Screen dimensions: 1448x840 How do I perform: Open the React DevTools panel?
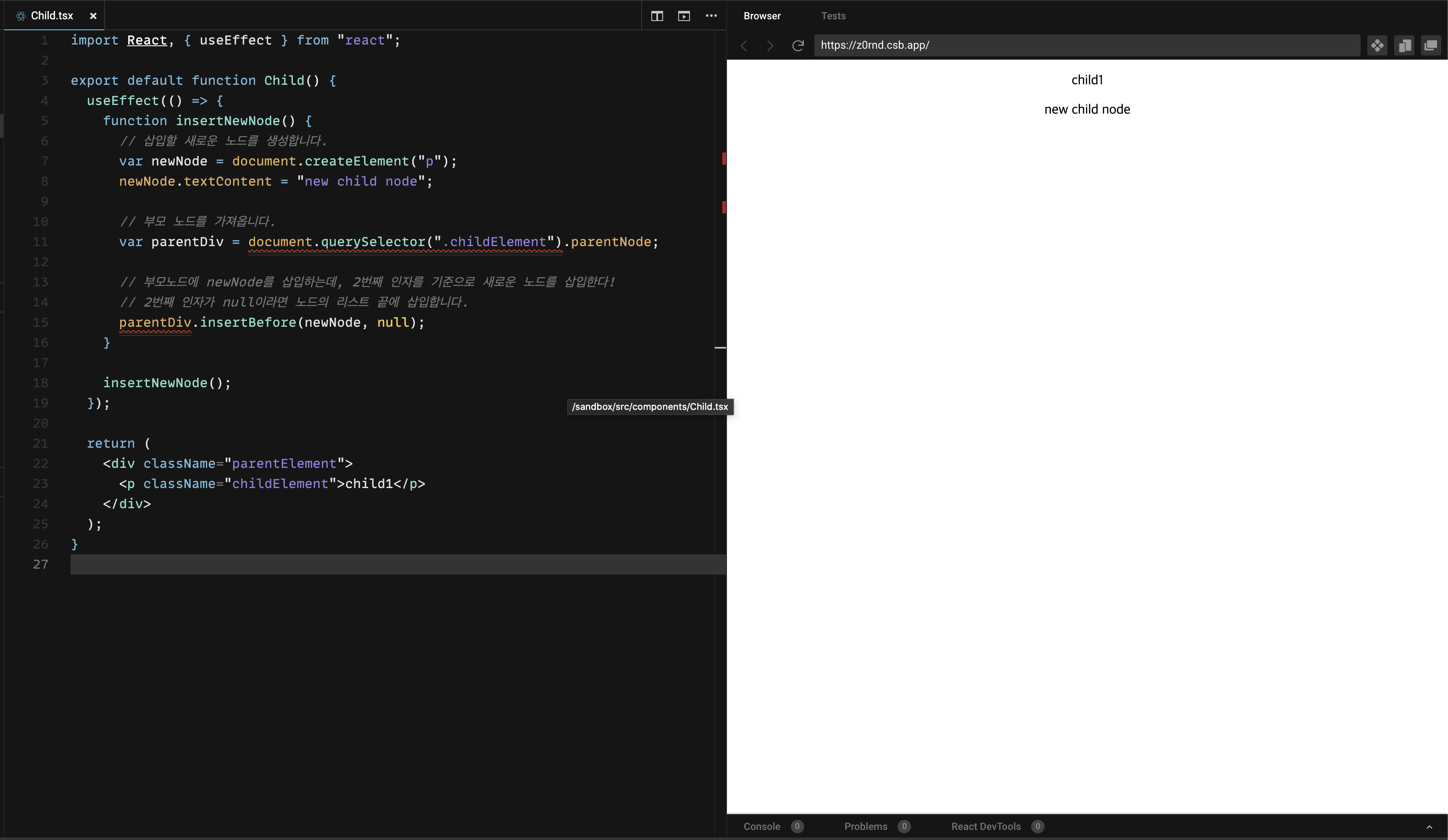click(985, 826)
